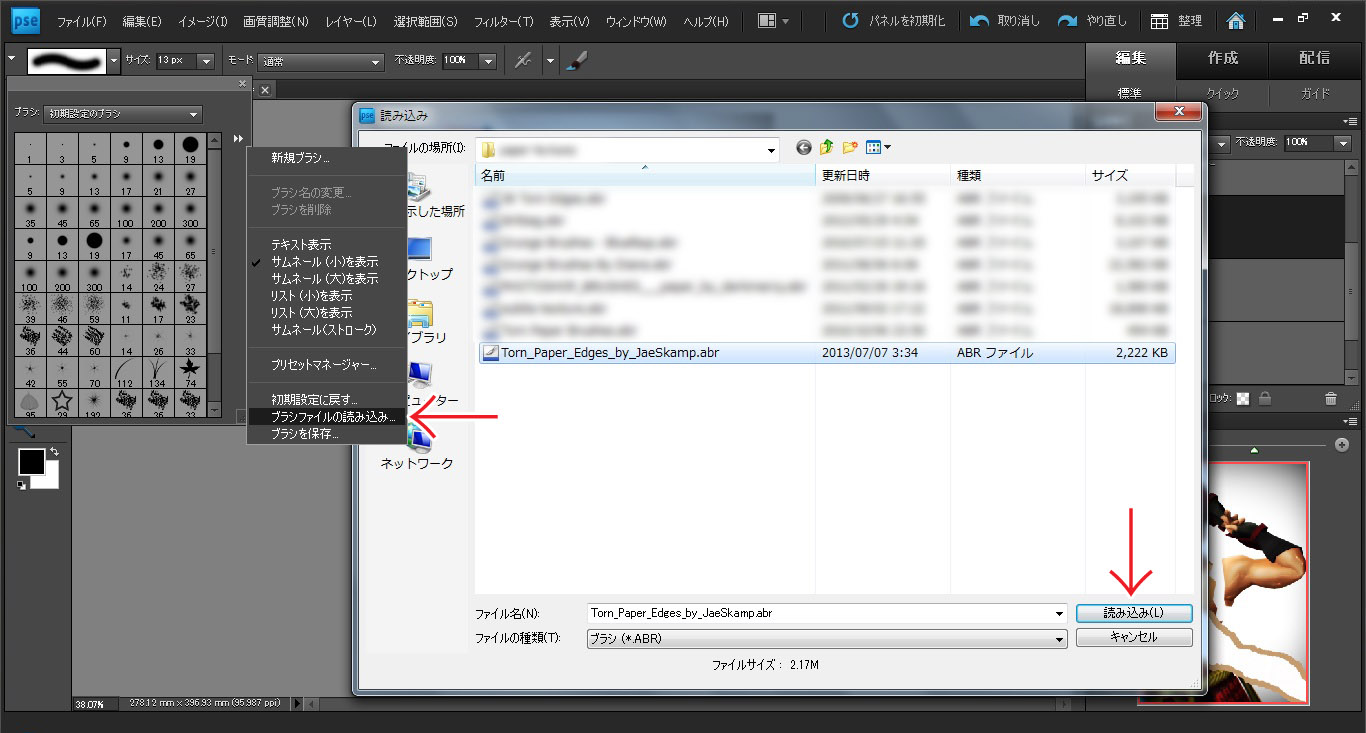
Task: Click the 読み込み(L) load button
Action: coord(1134,613)
